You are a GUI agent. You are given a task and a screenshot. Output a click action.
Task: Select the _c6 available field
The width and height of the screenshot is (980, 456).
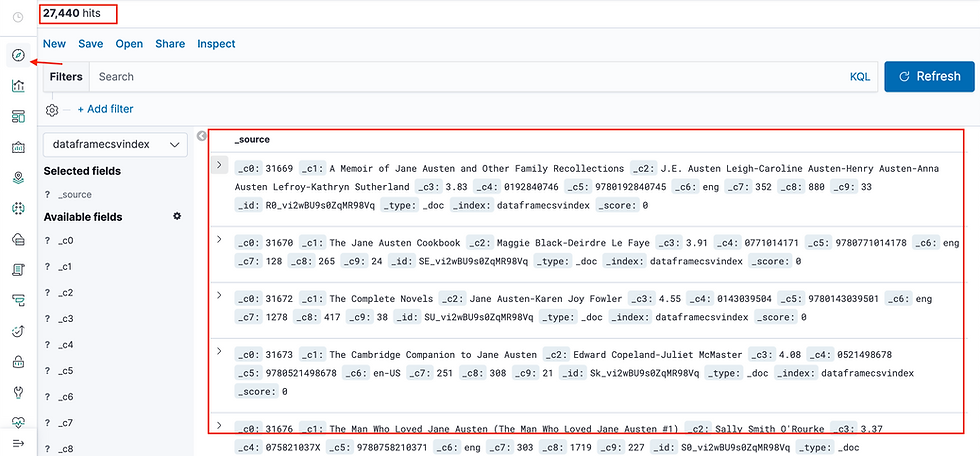tap(66, 397)
